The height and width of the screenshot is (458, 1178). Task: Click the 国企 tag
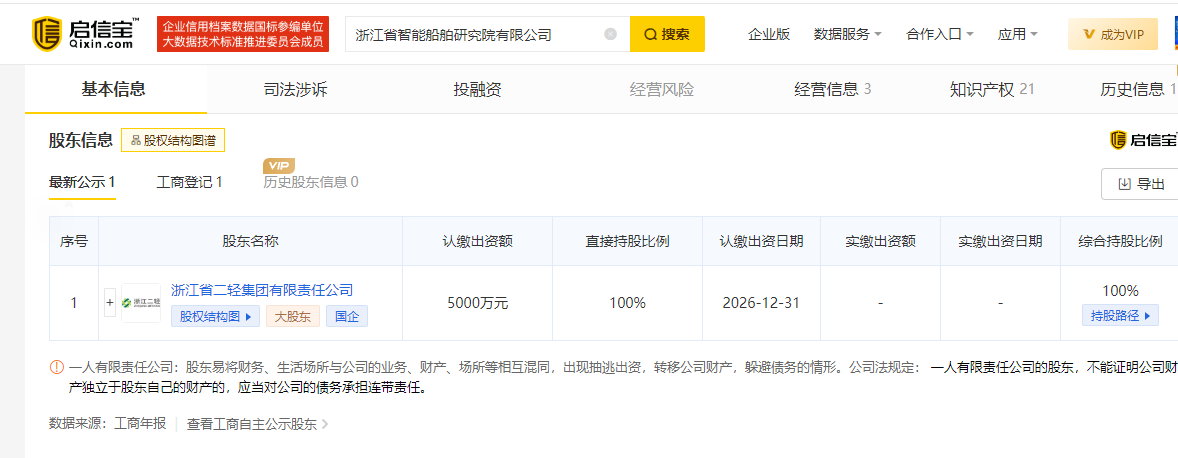(x=347, y=316)
